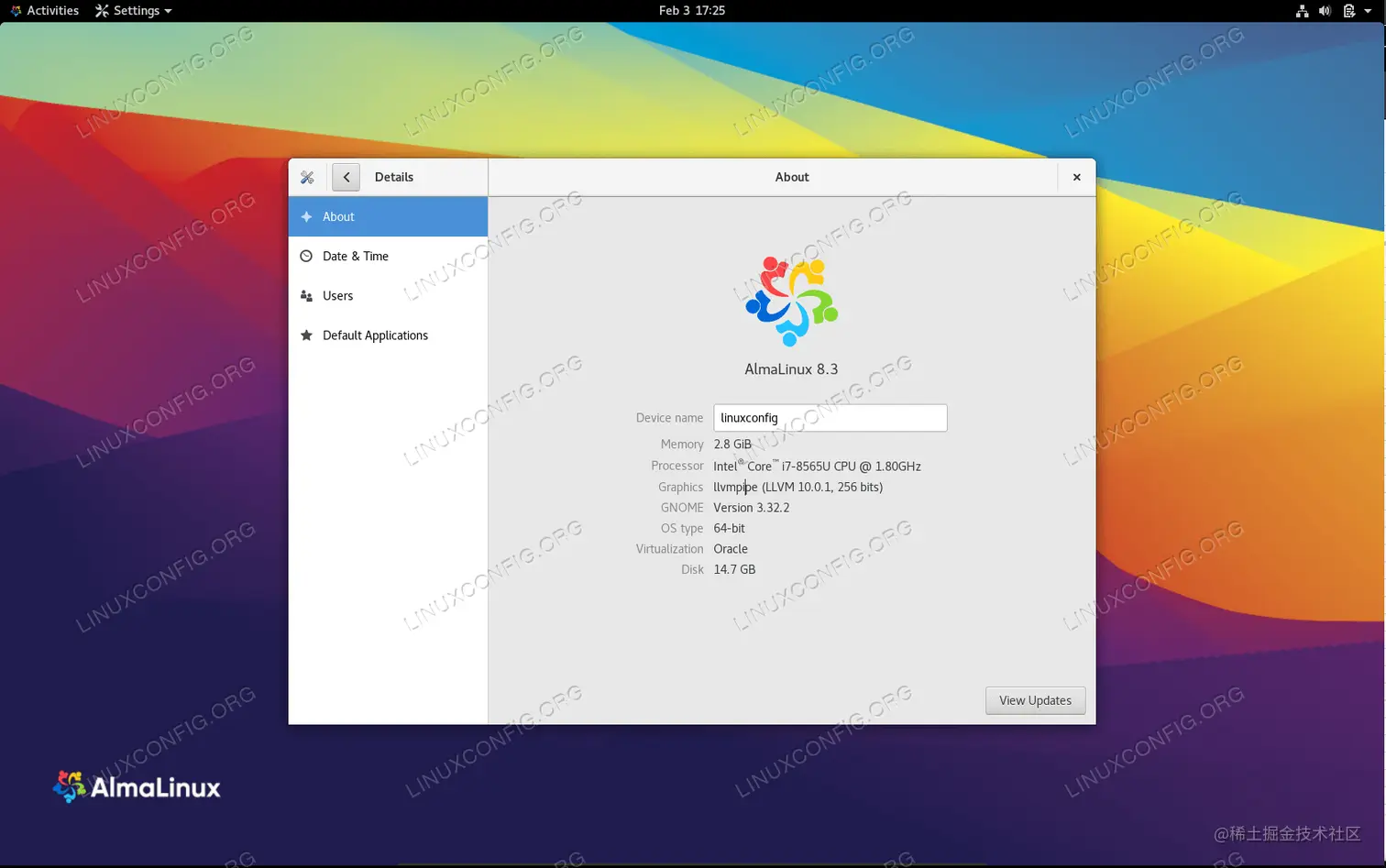Open Default Applications panel

pos(388,335)
